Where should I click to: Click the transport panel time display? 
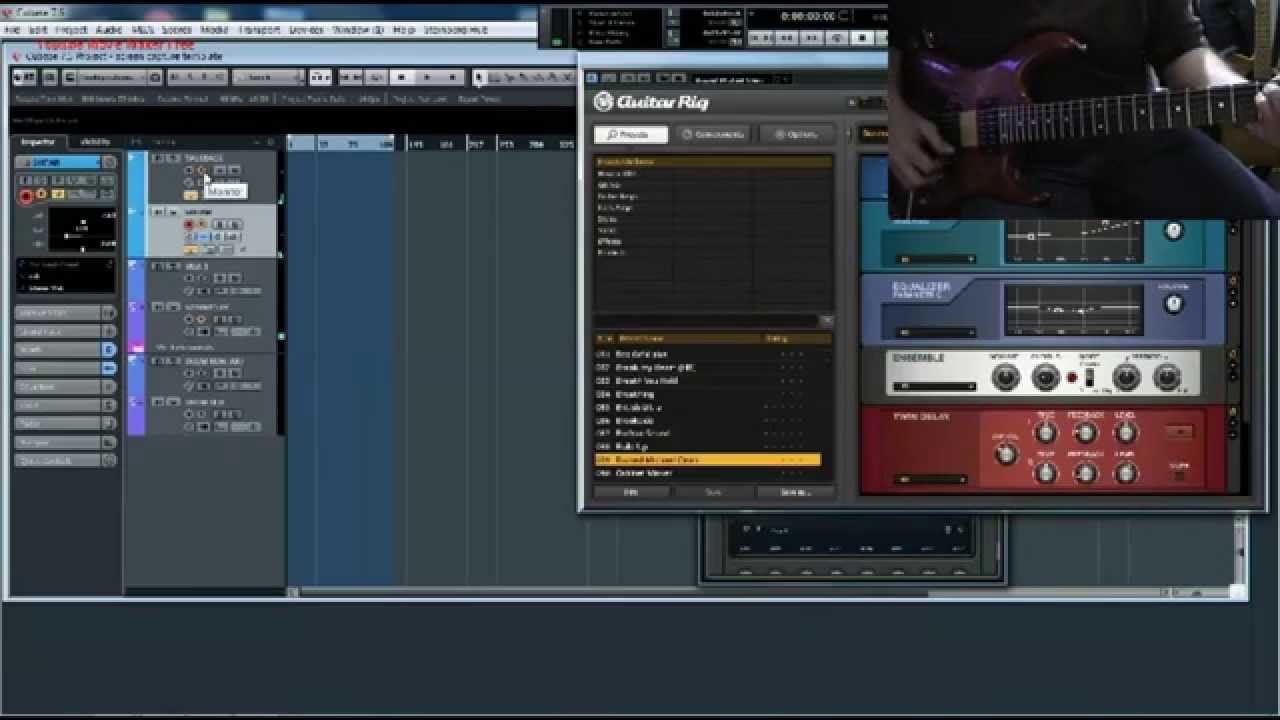click(x=807, y=17)
